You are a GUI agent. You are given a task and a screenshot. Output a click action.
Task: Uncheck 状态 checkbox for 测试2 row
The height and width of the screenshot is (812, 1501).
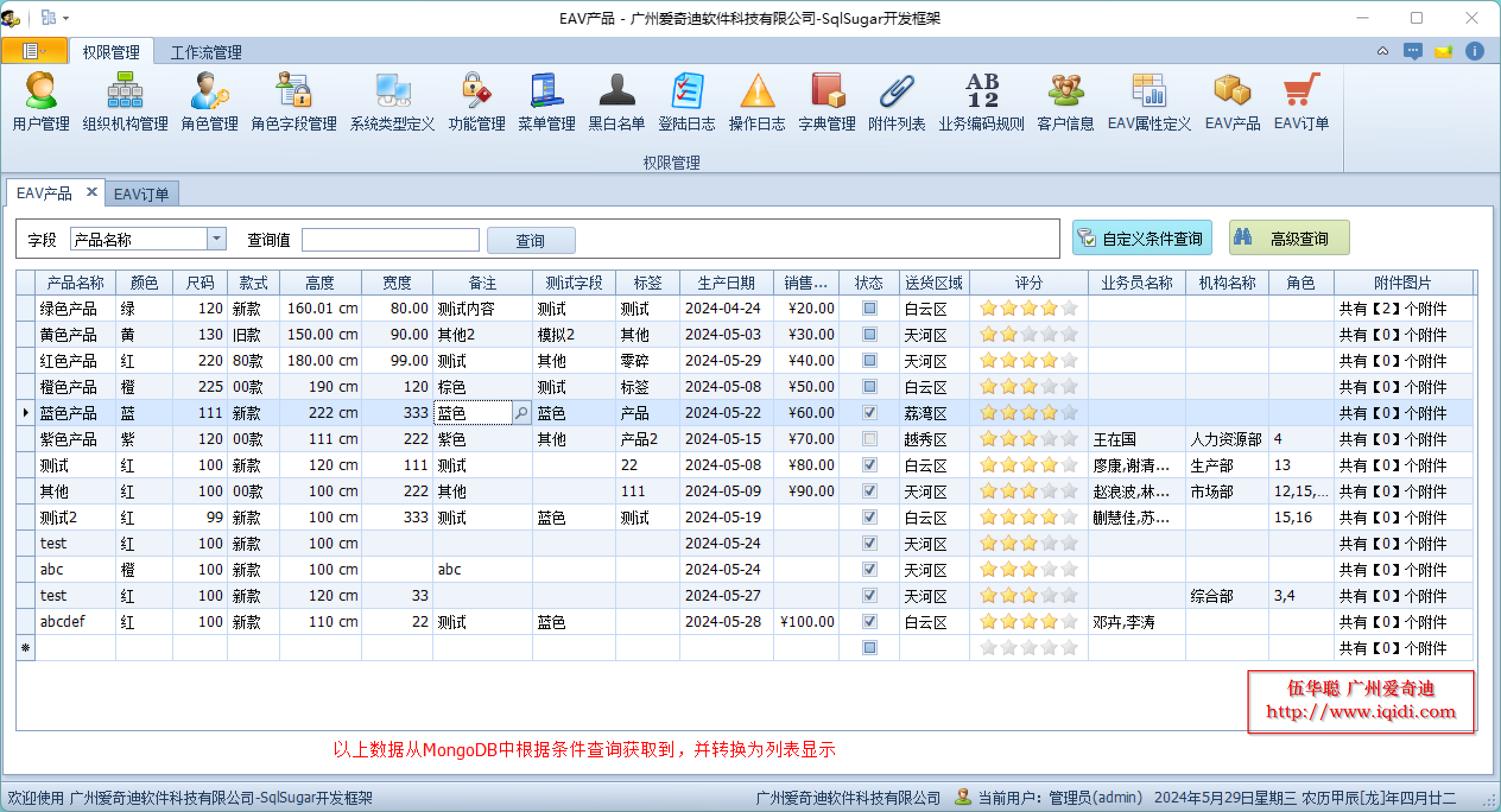(870, 517)
